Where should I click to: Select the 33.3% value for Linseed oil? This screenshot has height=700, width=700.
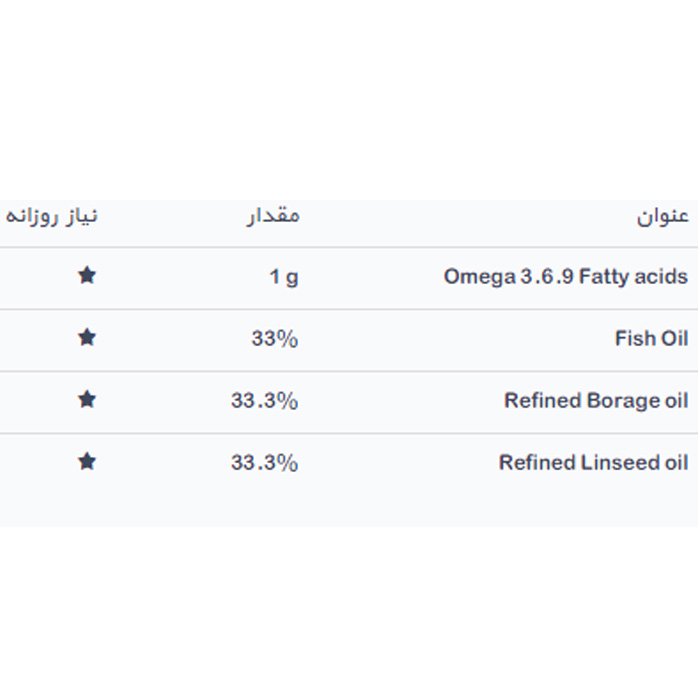coord(264,463)
